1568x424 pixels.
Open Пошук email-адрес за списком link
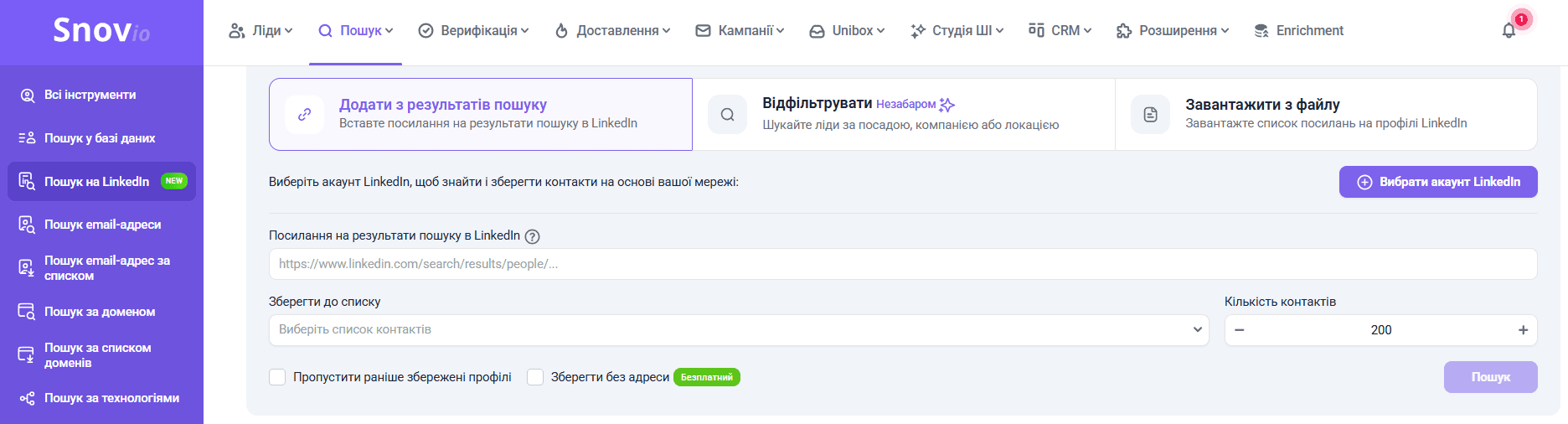(107, 268)
